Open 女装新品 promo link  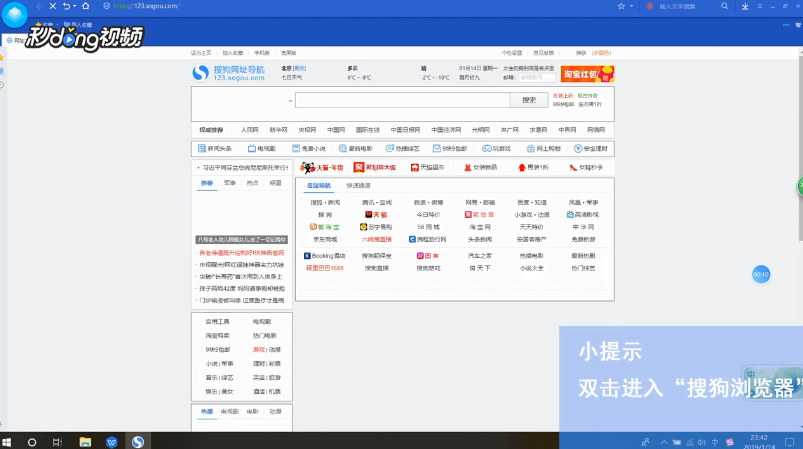tap(480, 167)
